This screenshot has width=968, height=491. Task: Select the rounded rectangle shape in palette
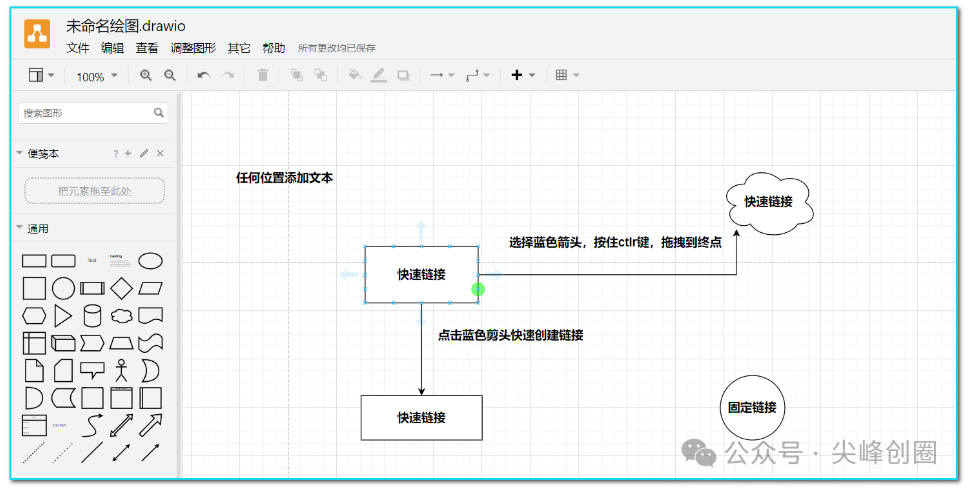tap(63, 261)
